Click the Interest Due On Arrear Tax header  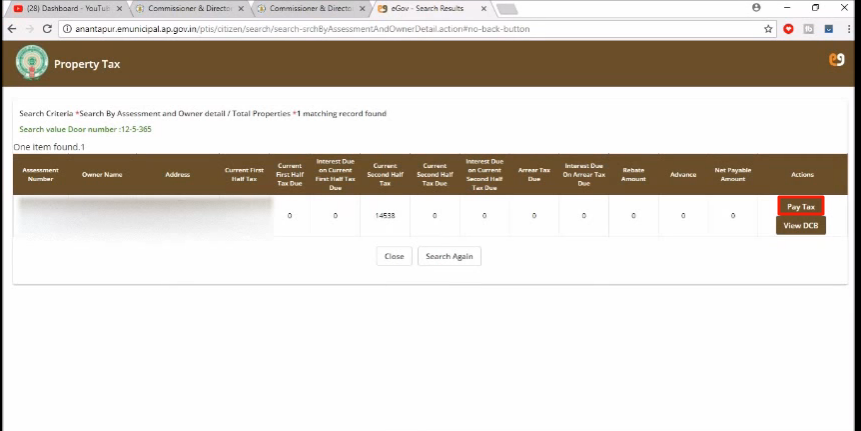pos(584,175)
